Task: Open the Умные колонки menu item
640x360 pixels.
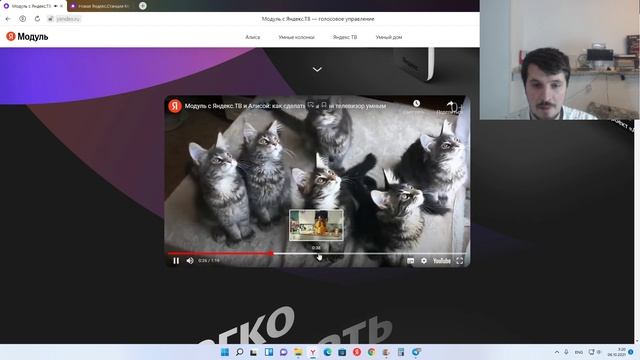Action: [x=296, y=37]
